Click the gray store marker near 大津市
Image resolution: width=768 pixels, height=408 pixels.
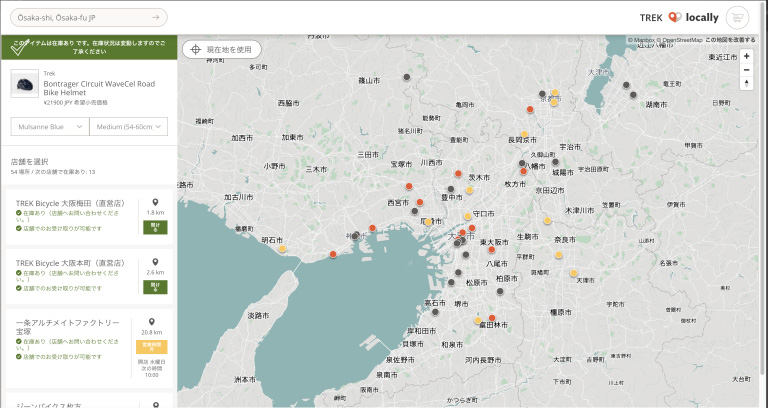[x=626, y=85]
